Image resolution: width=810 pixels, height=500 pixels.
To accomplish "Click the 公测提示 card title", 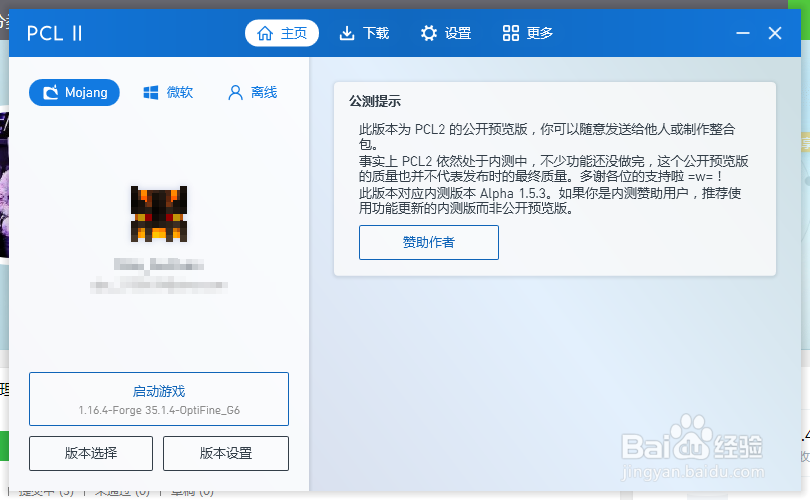I will pos(375,101).
